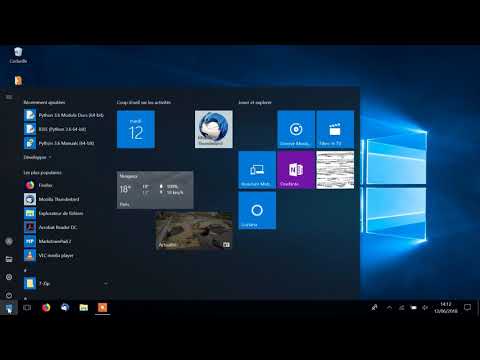
Task: Open the Thunderbird pinned tile
Action: pos(214,129)
